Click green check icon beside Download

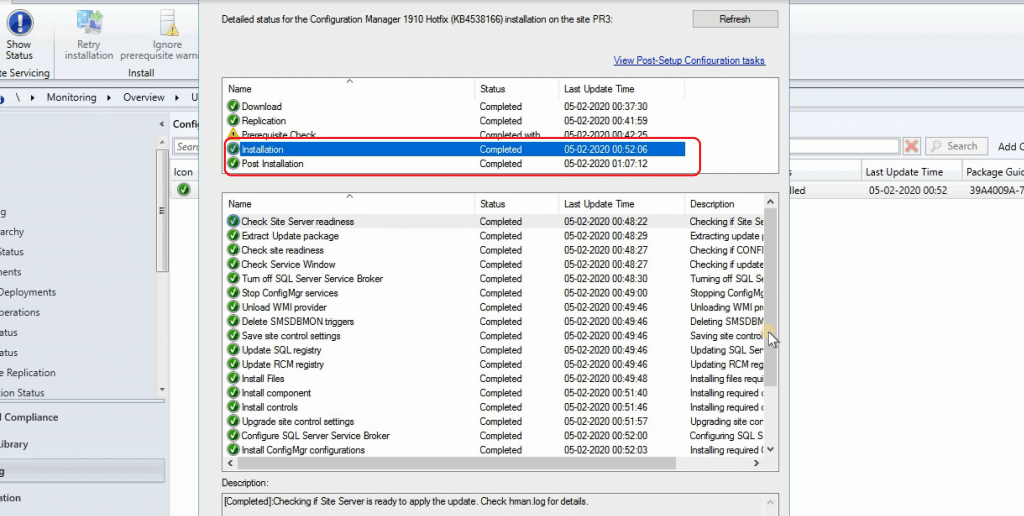point(233,106)
